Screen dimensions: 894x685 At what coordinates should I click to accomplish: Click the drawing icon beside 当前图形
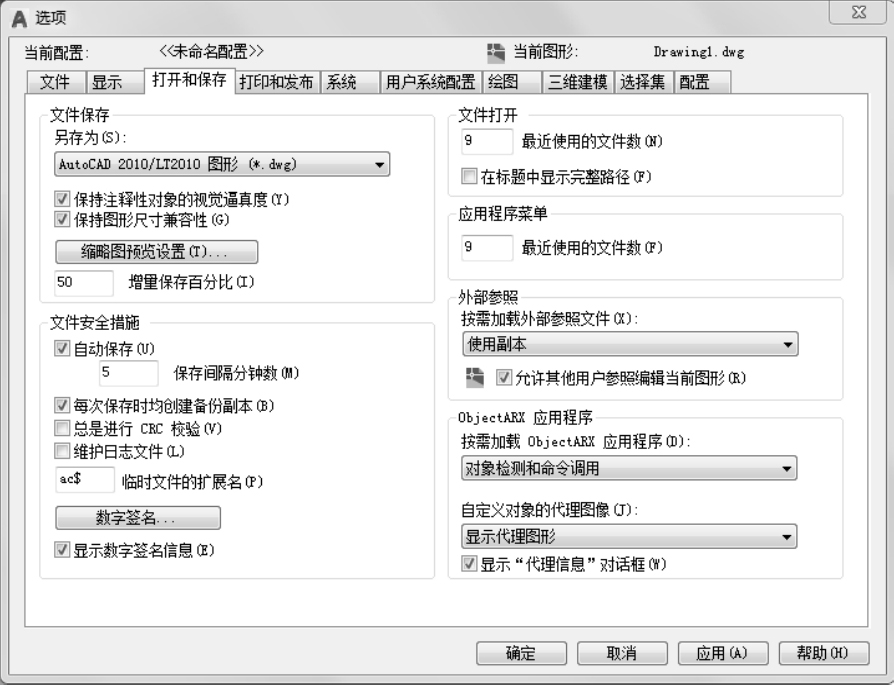click(x=496, y=53)
